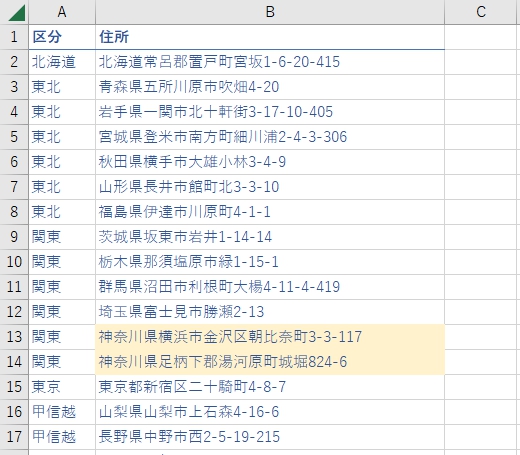The image size is (520, 455).
Task: Select row 13 header
Action: (14, 337)
